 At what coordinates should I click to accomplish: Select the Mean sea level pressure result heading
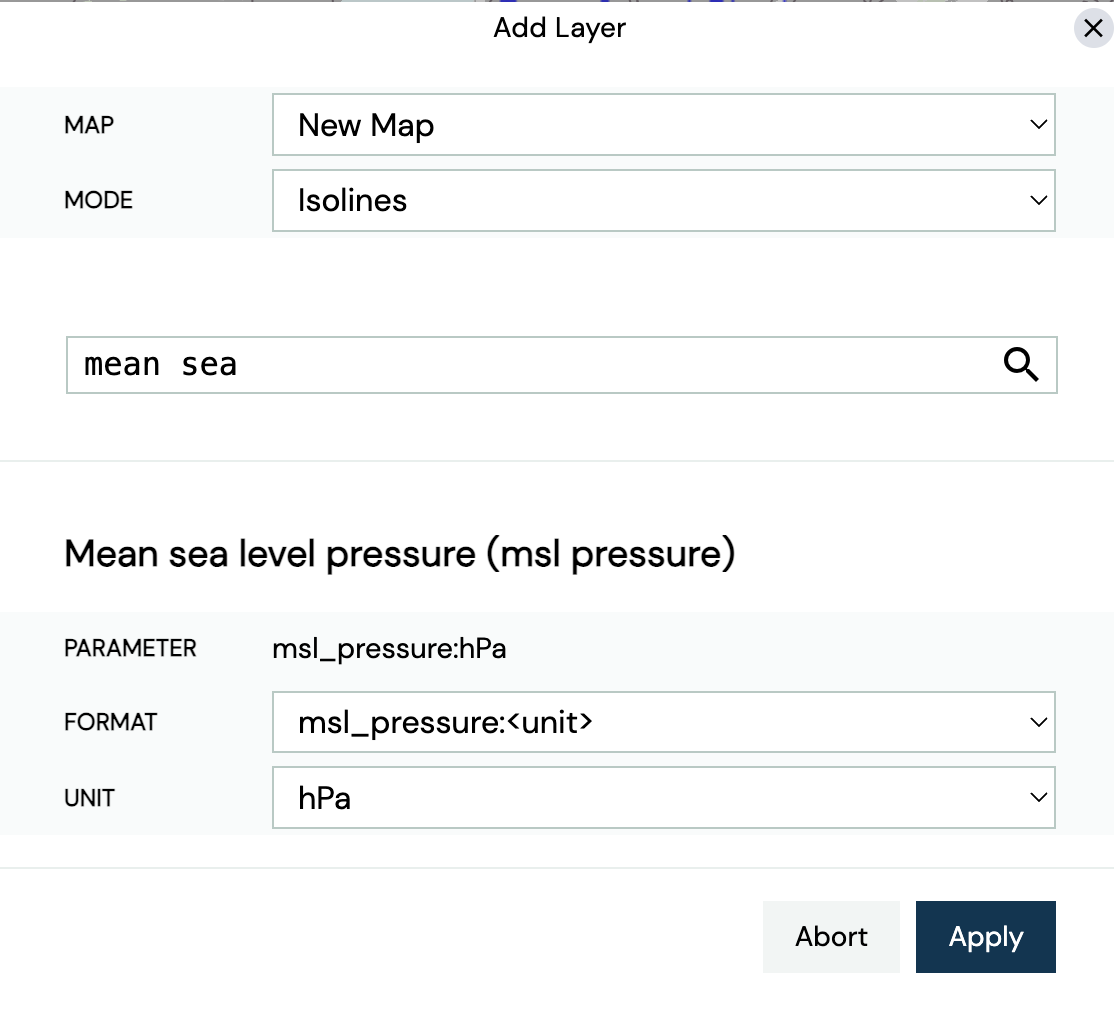click(x=399, y=554)
